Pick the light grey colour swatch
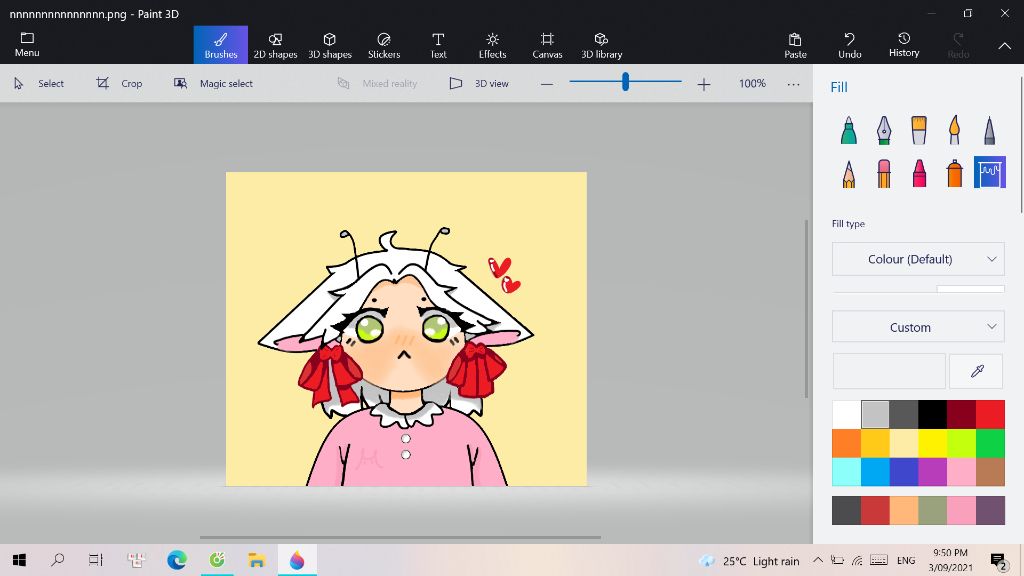This screenshot has width=1024, height=576. 875,414
